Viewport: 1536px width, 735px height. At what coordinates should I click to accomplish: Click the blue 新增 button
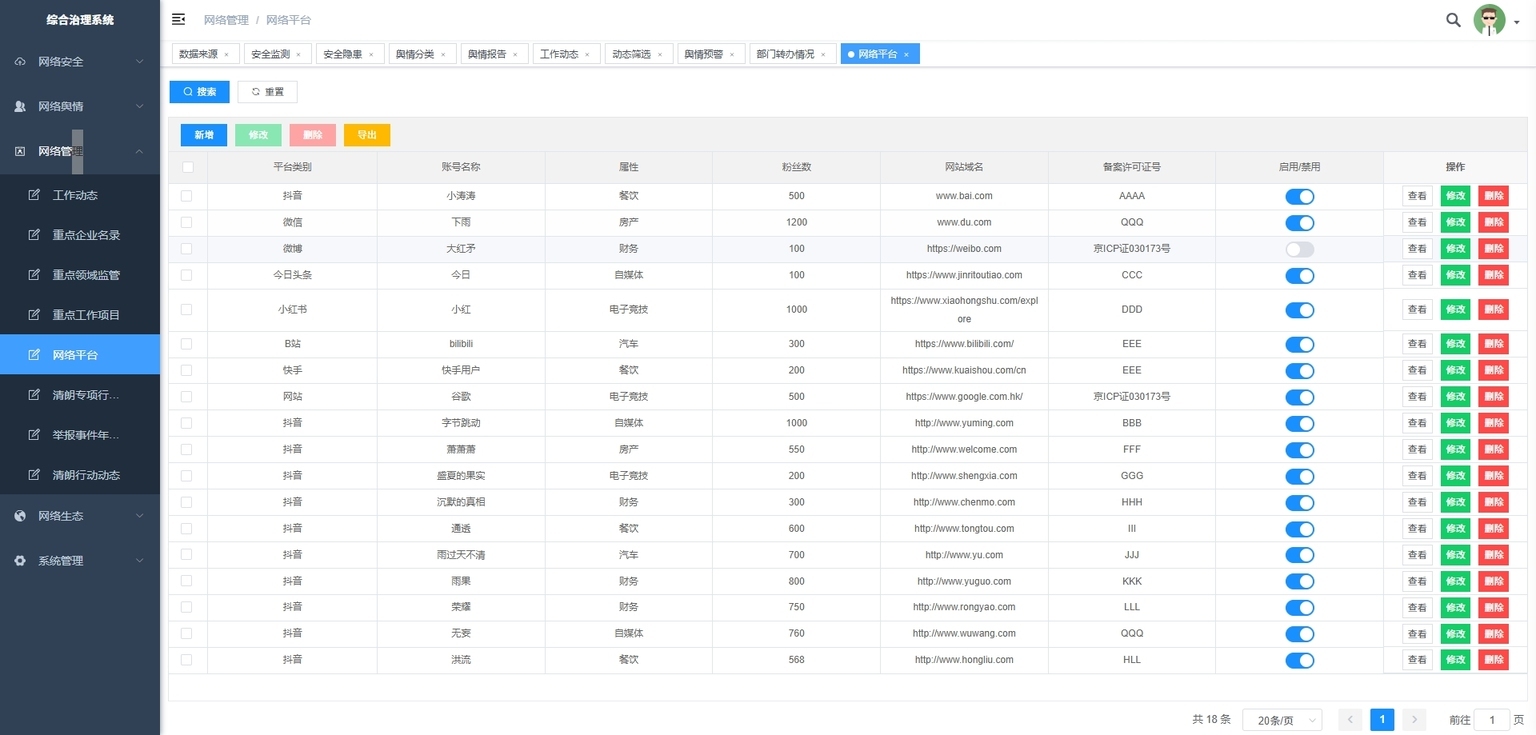pyautogui.click(x=204, y=135)
